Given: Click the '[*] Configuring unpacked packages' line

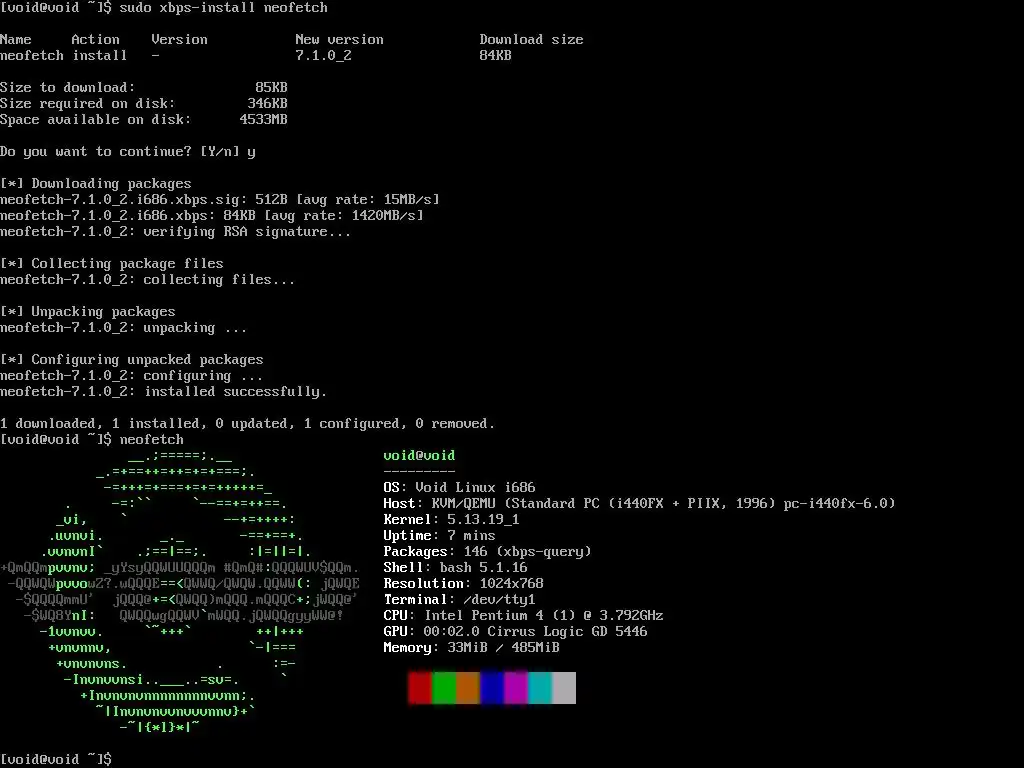Looking at the screenshot, I should pos(131,359).
